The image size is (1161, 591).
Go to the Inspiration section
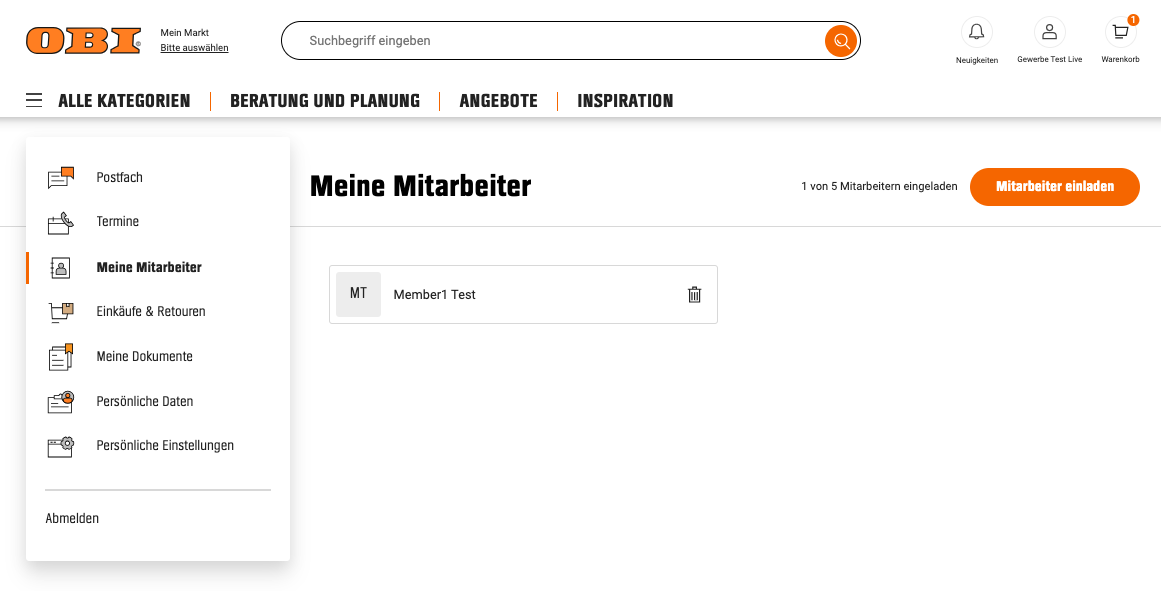click(x=625, y=101)
